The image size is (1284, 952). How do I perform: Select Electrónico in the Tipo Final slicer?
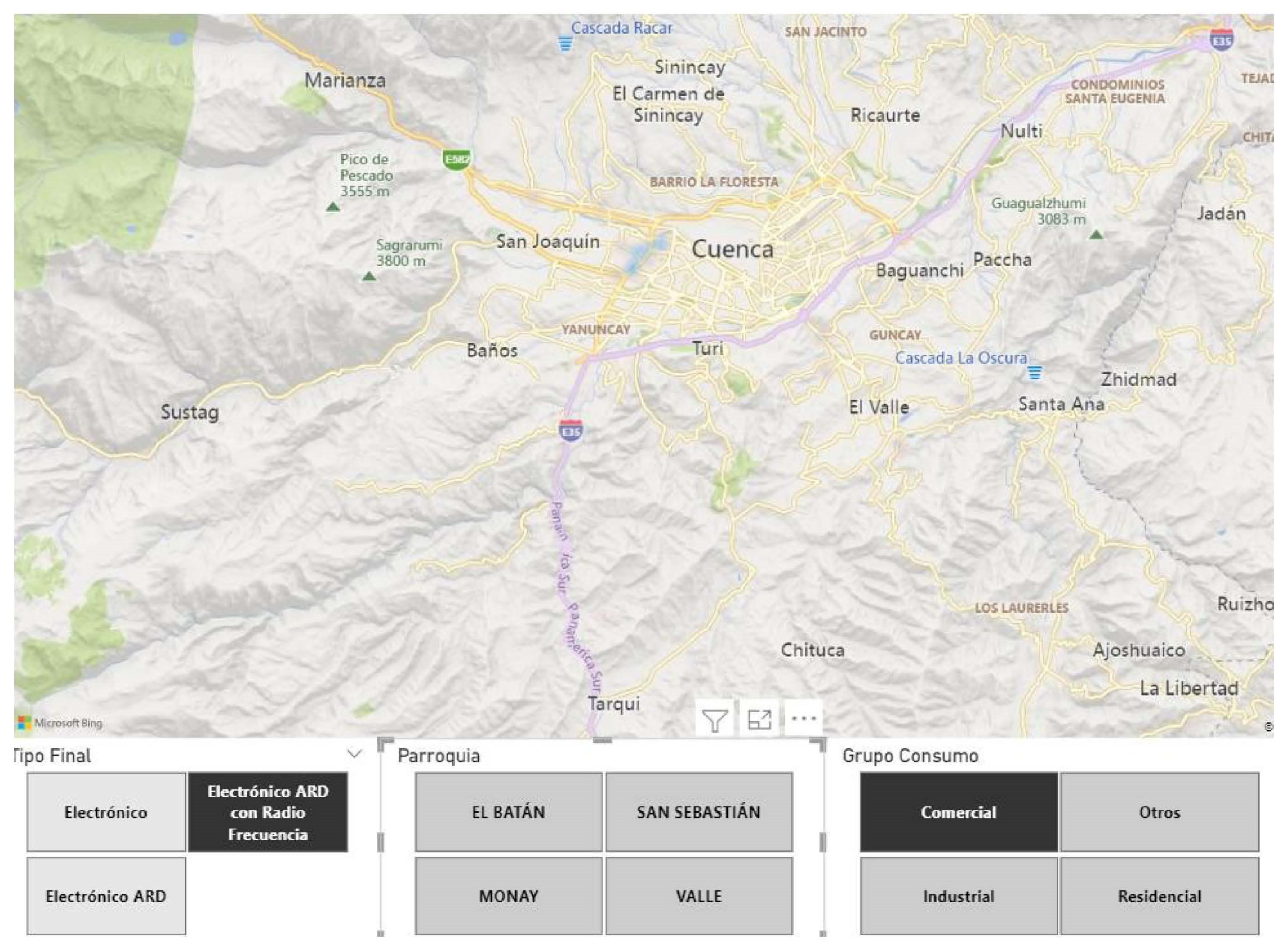pyautogui.click(x=106, y=812)
